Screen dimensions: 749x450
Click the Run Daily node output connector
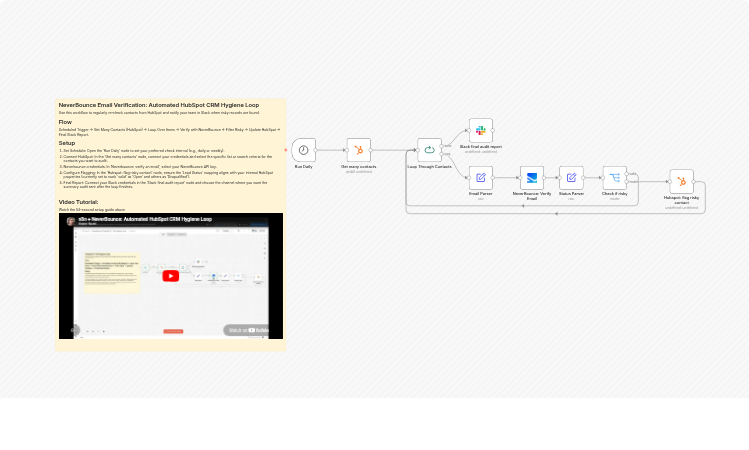[316, 150]
